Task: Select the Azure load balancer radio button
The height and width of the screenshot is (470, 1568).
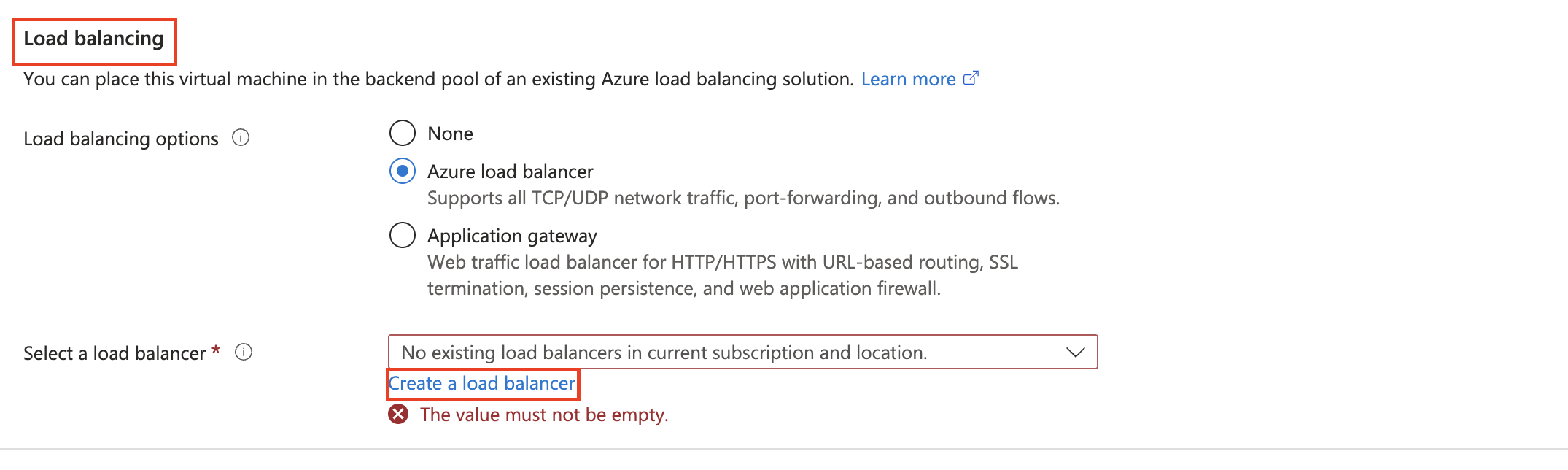Action: coord(403,172)
